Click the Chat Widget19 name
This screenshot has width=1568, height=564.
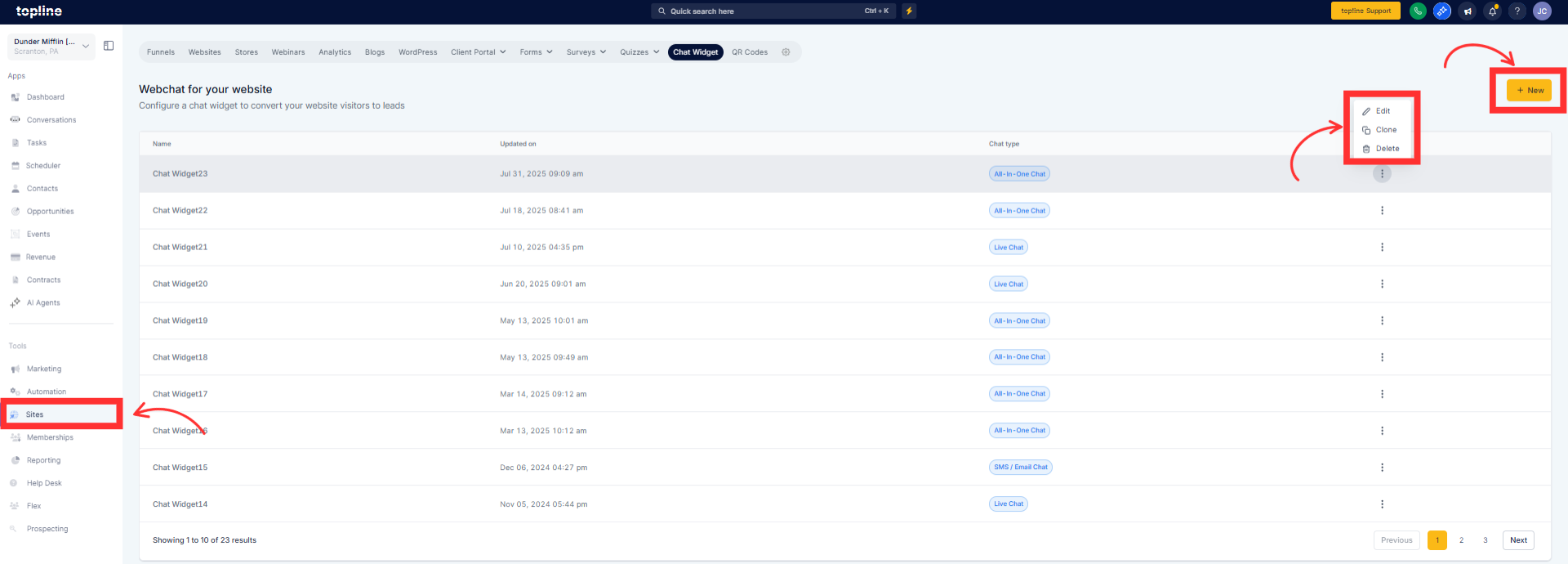[180, 321]
